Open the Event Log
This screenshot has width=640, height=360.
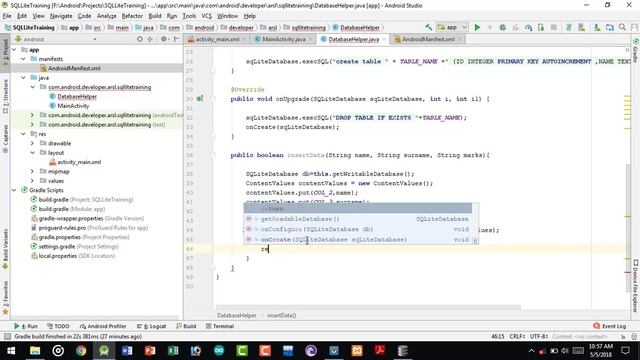tap(609, 326)
